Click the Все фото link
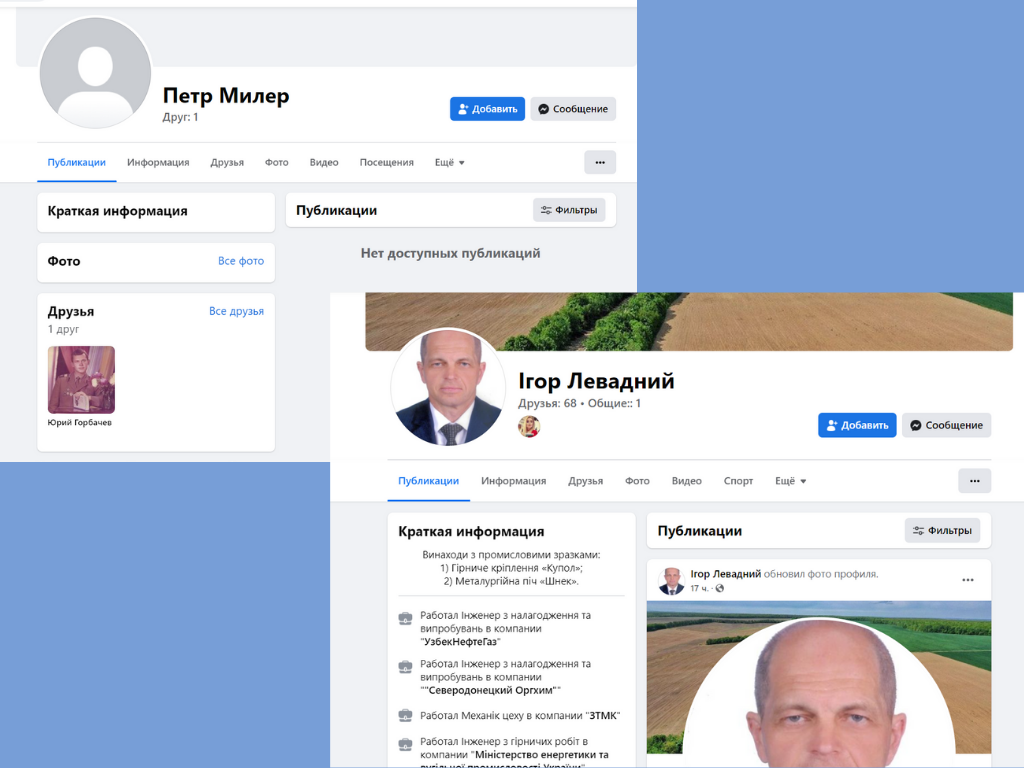 coord(241,261)
